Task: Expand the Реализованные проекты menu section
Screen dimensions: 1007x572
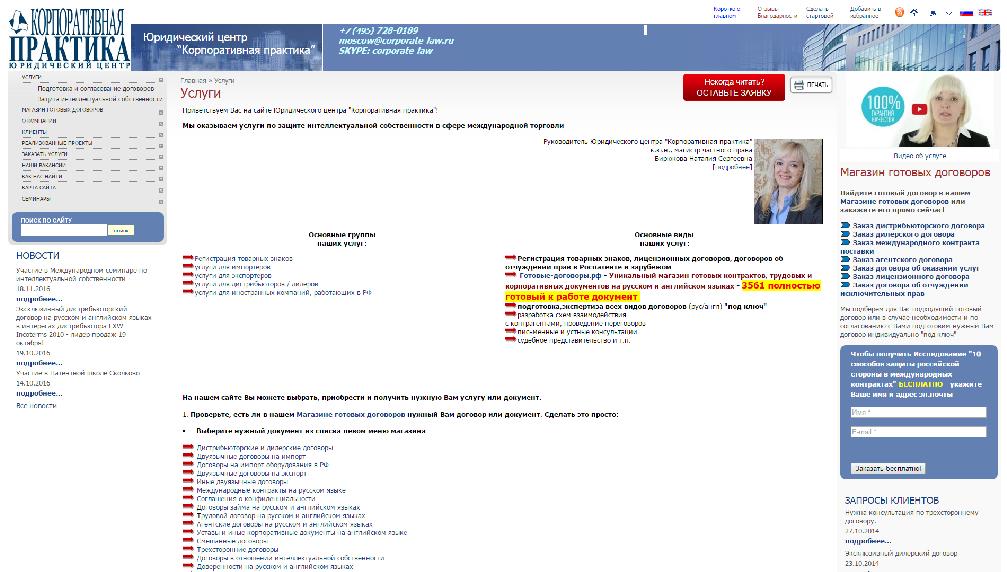Action: coord(161,146)
